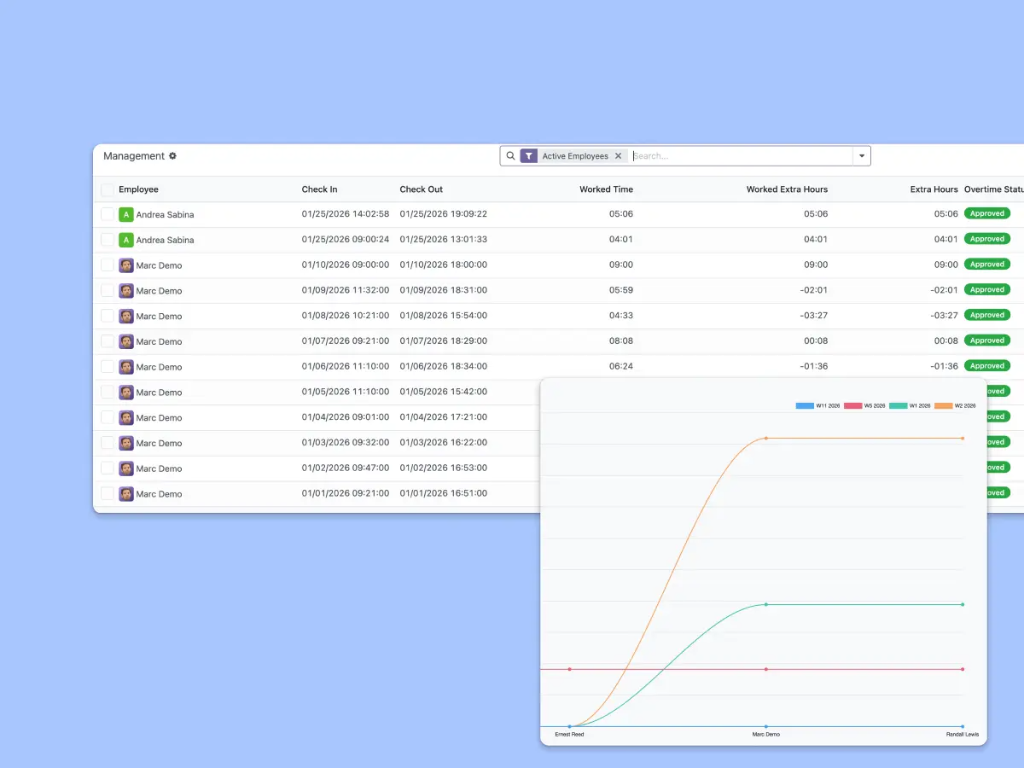Remove the Active Employees filter via its X
The height and width of the screenshot is (768, 1024).
[x=618, y=156]
